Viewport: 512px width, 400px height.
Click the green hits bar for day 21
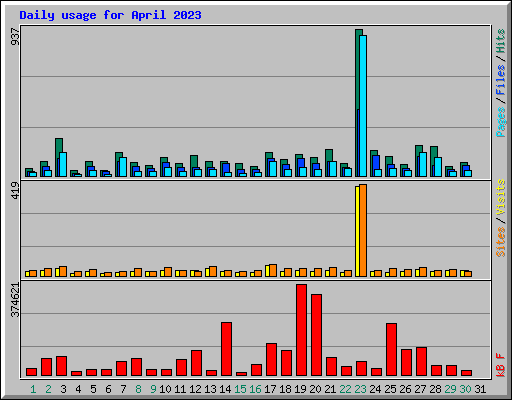coord(329,155)
